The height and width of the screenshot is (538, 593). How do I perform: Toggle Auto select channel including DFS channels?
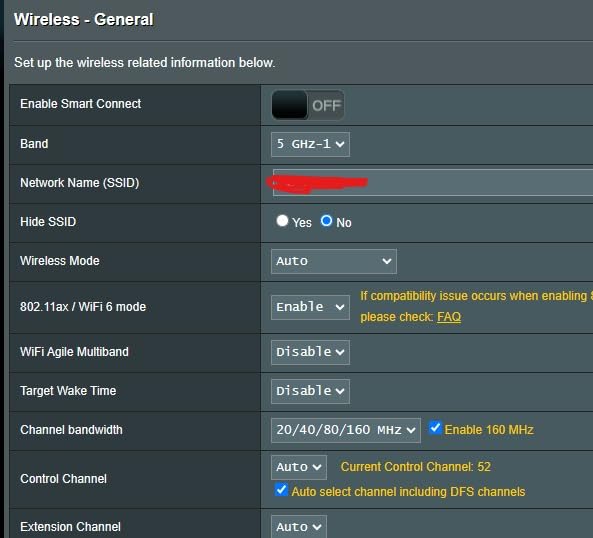pos(281,490)
